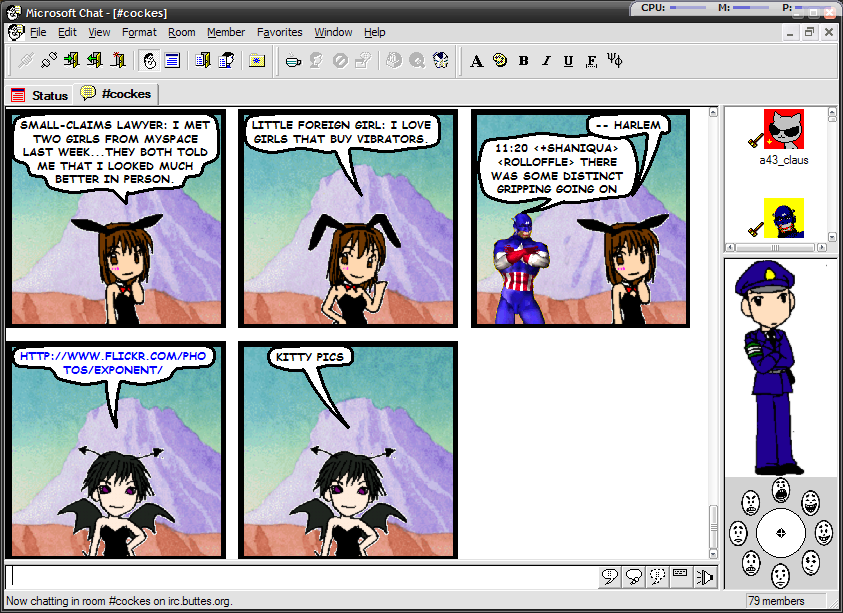Click the member list scroll right arrow

point(821,247)
